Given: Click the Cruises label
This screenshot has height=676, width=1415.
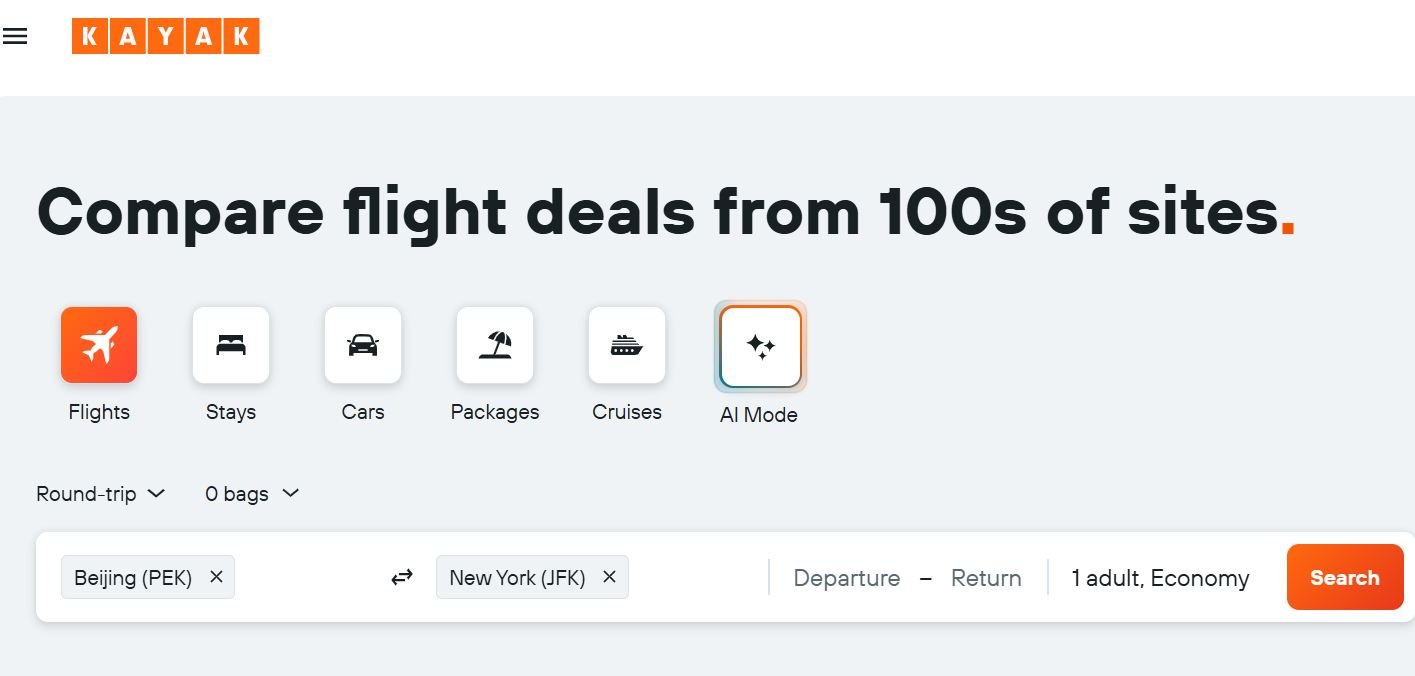Looking at the screenshot, I should pyautogui.click(x=627, y=412).
